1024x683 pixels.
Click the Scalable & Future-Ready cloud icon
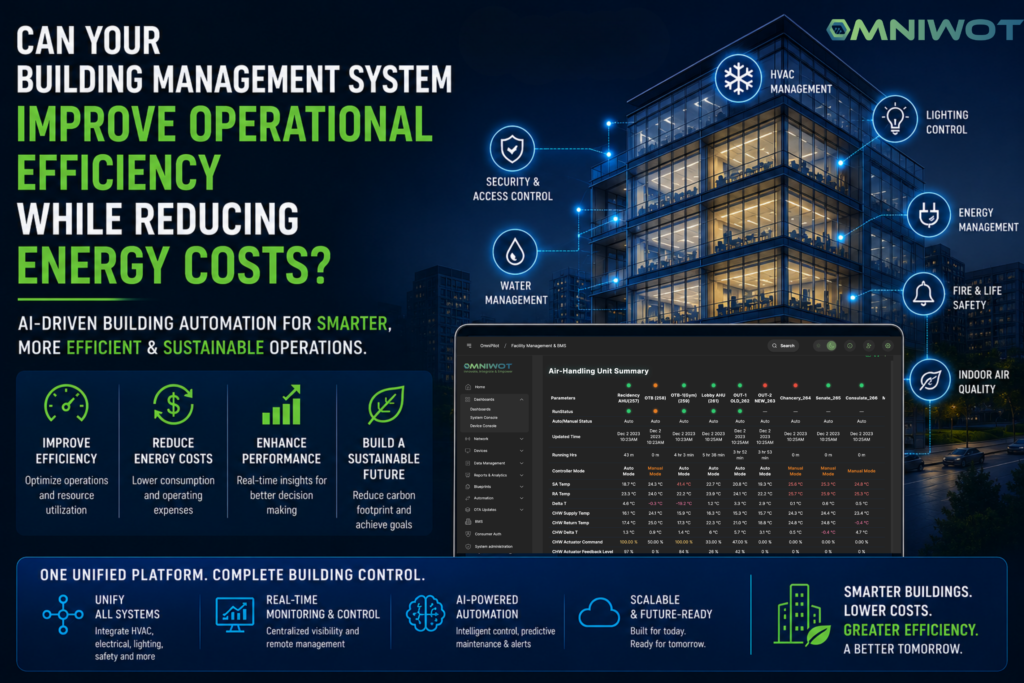coord(599,612)
